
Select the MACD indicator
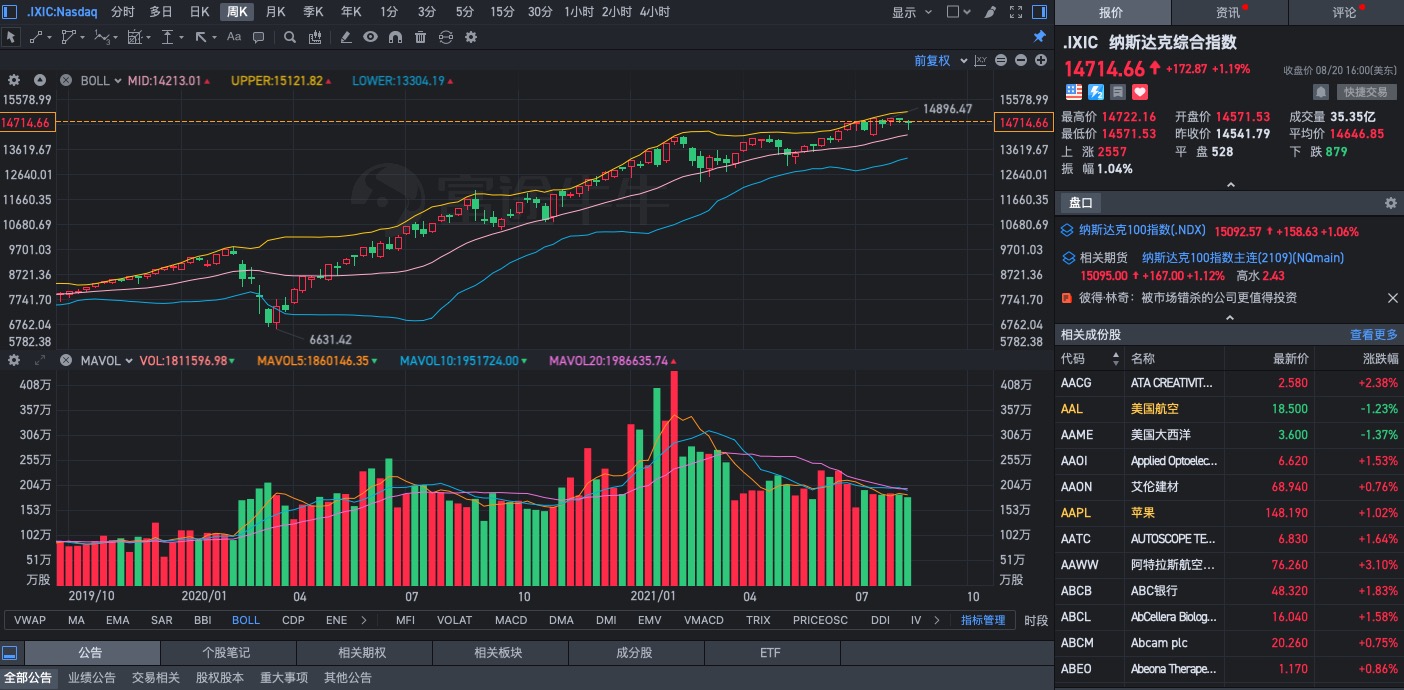[511, 620]
